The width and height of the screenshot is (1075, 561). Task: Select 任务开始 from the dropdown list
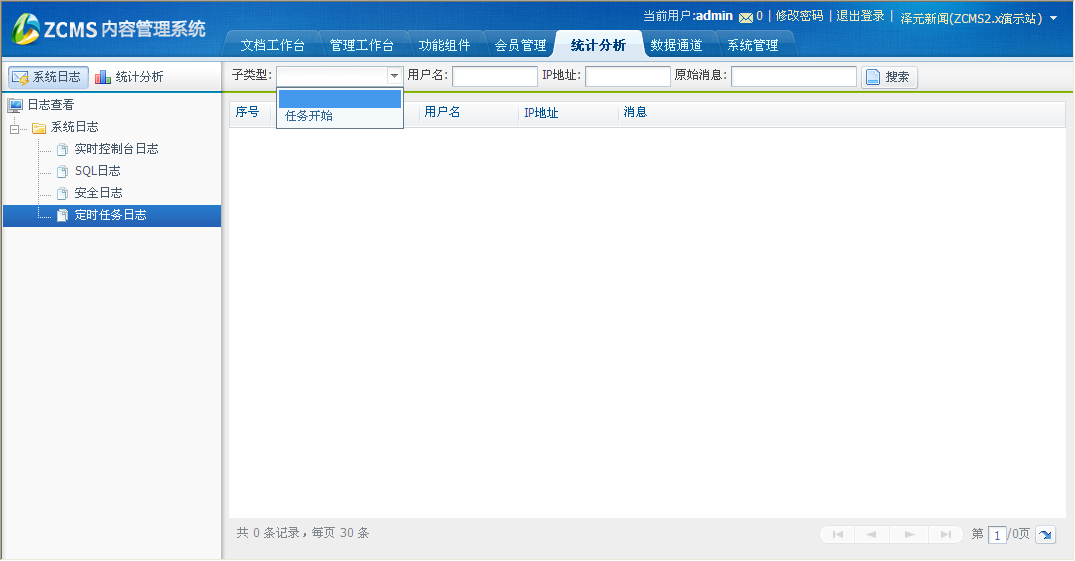(x=310, y=116)
